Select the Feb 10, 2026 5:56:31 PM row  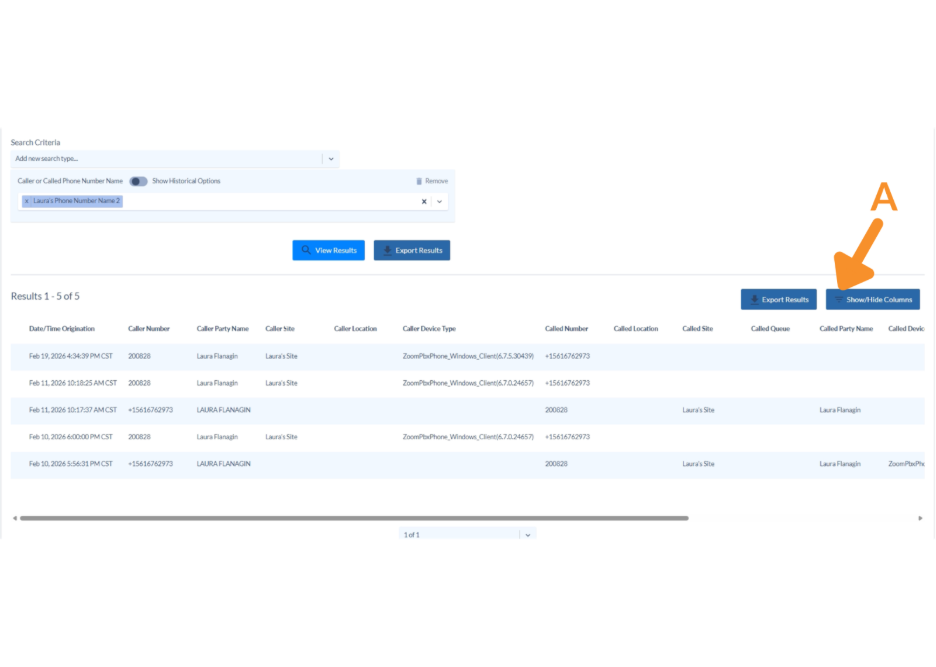70,464
